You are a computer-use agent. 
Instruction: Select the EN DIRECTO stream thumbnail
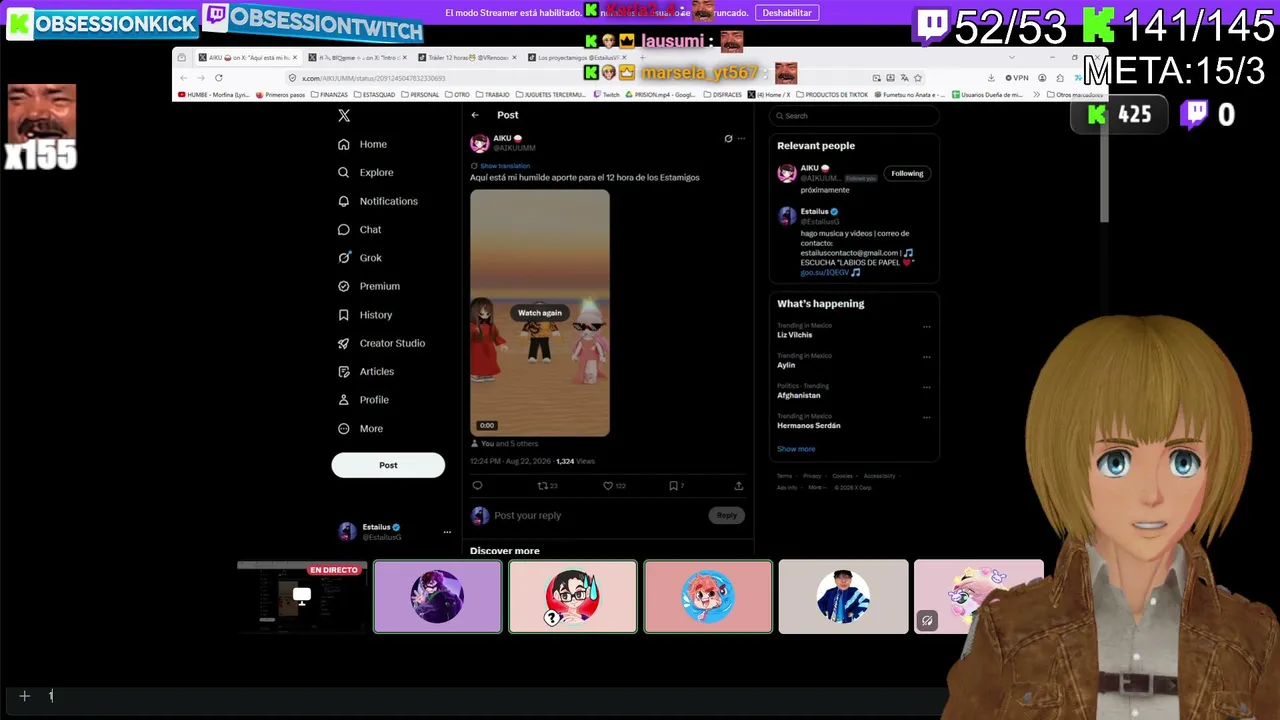(x=302, y=597)
